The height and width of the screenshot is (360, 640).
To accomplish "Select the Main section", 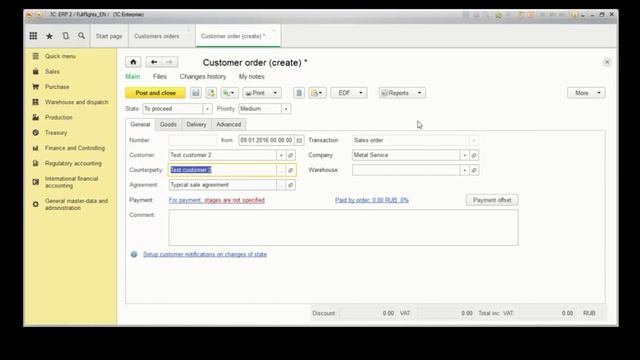I will point(133,77).
